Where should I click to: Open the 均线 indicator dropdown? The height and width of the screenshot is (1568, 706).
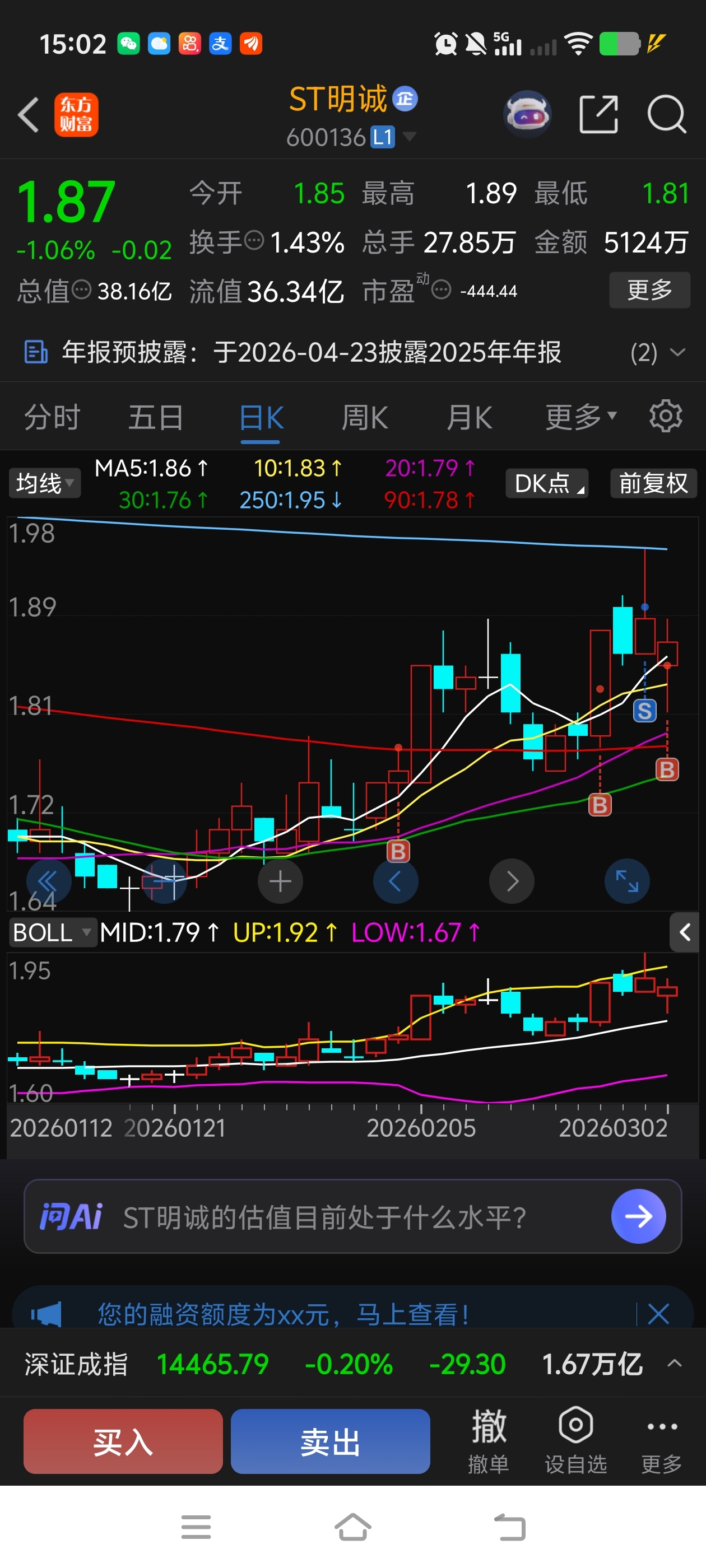[44, 483]
